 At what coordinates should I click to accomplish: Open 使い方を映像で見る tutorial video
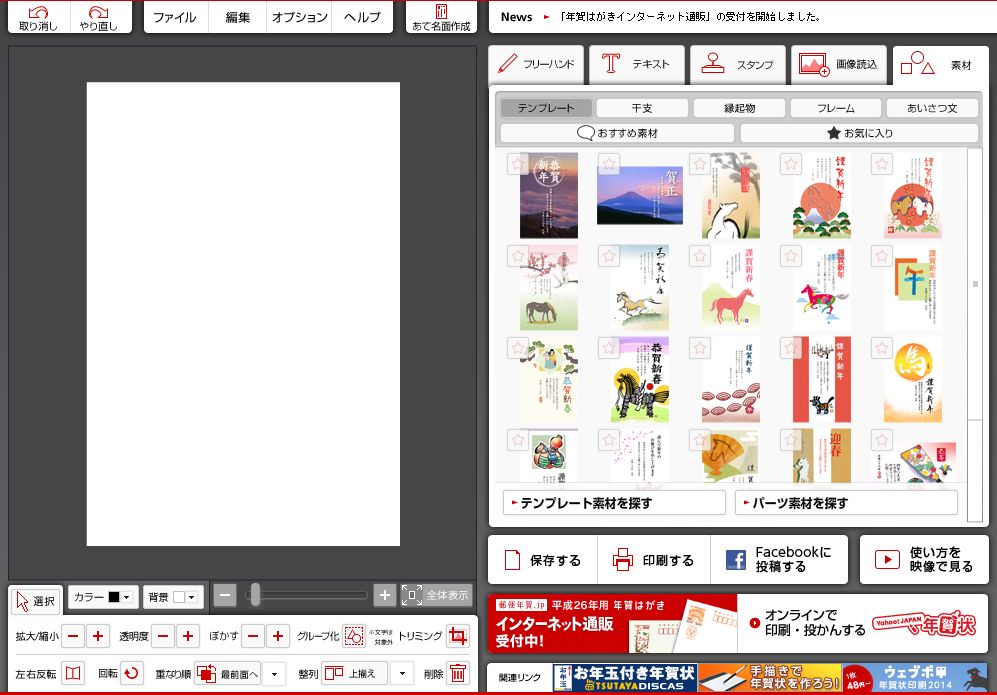(925, 560)
